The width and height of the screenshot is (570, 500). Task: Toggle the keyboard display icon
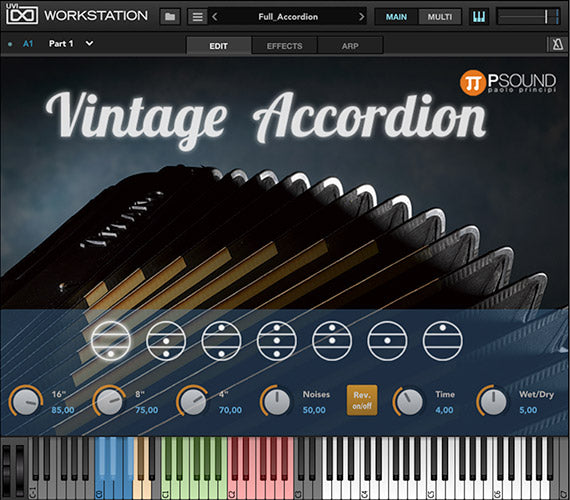coord(479,16)
